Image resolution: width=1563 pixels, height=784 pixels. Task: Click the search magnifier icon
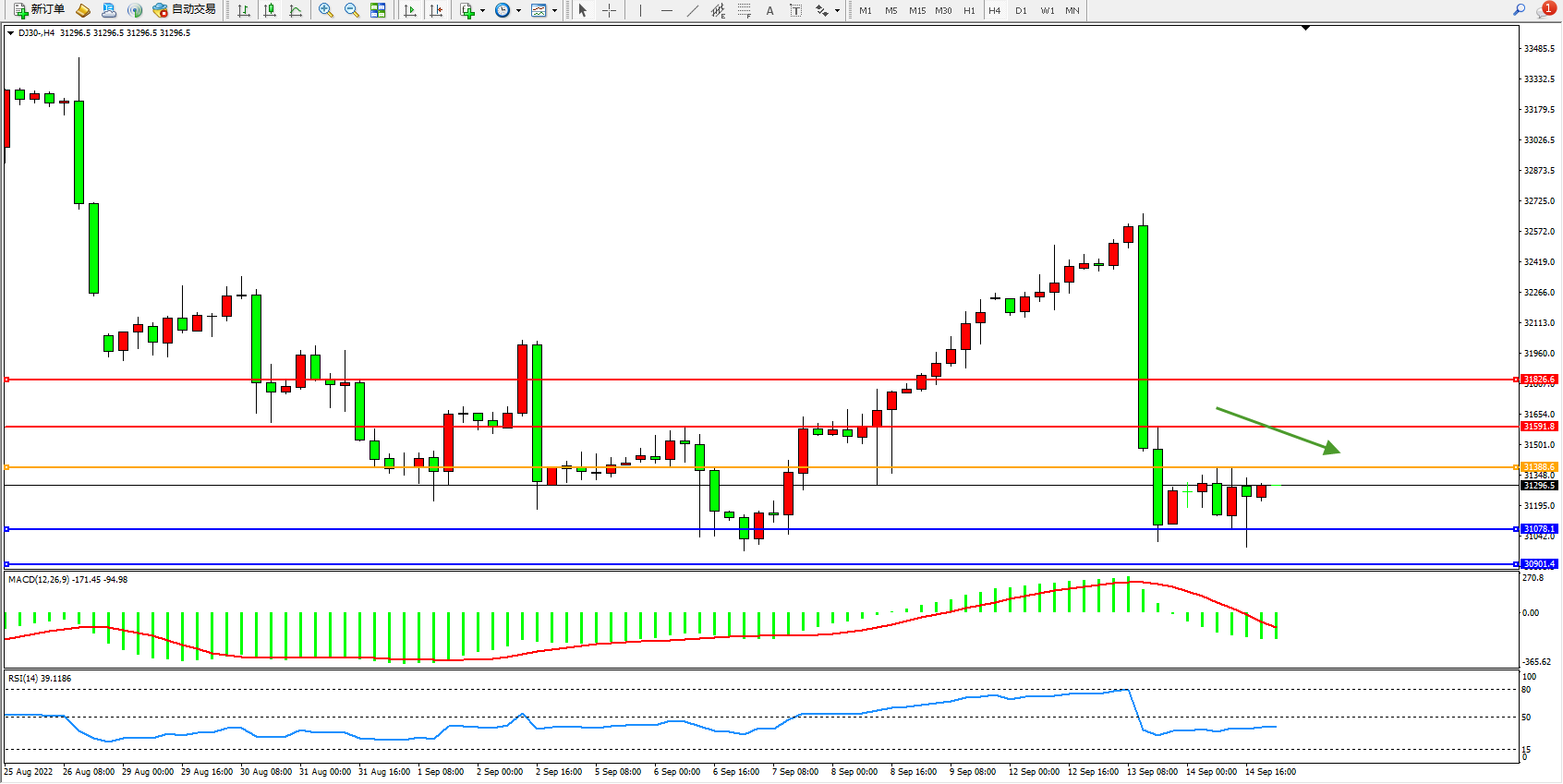pyautogui.click(x=1519, y=10)
